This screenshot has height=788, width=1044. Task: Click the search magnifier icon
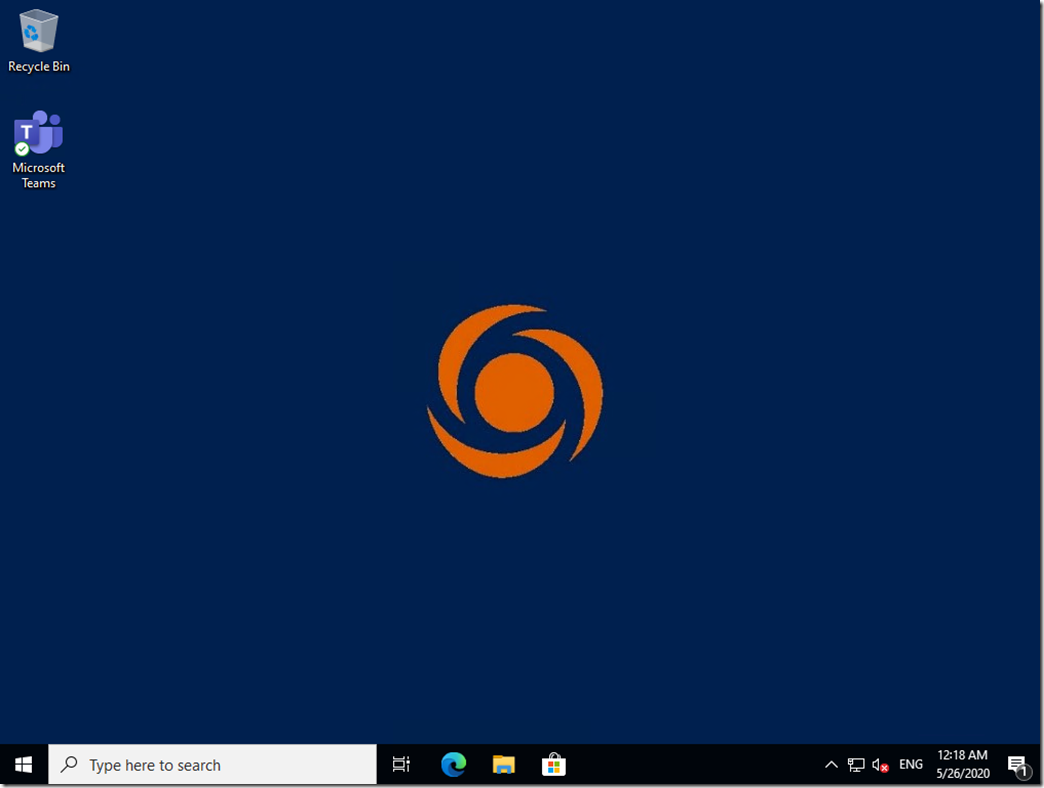68,763
